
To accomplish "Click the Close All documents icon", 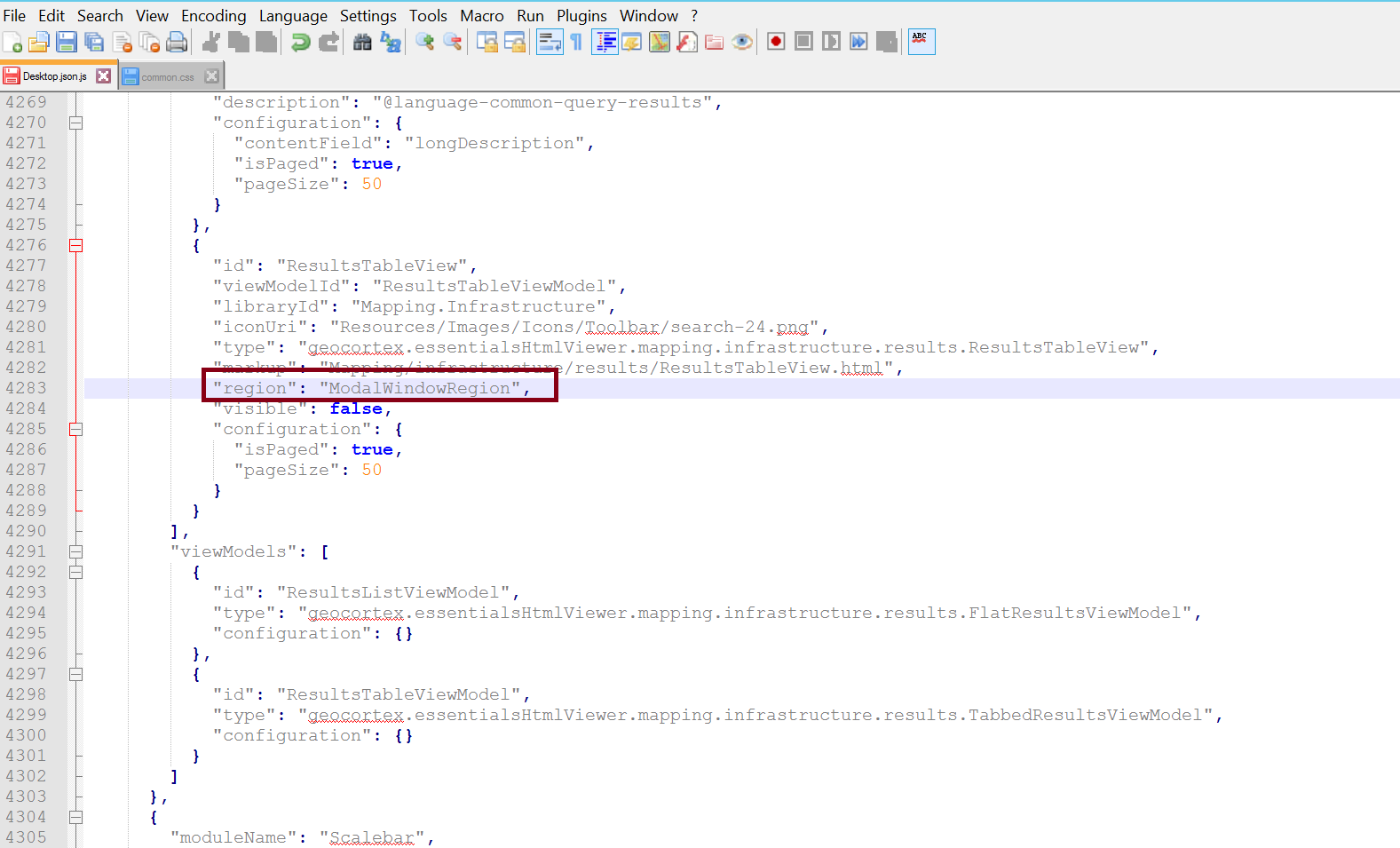I will click(150, 42).
